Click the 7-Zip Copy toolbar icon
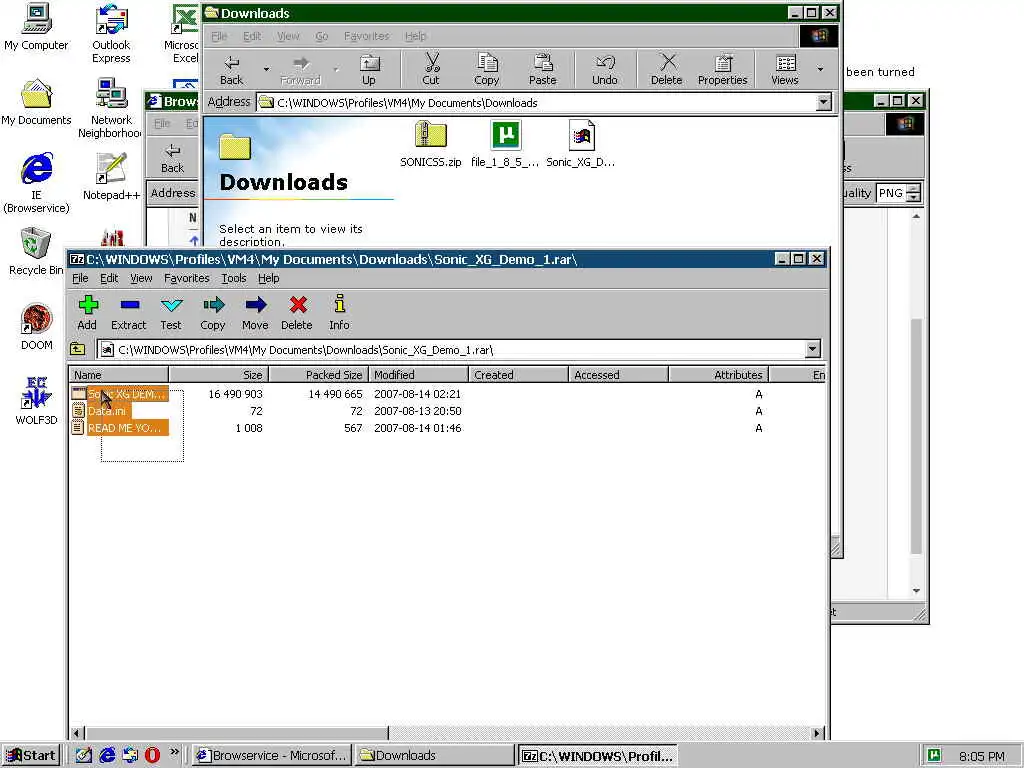1024x768 pixels. point(213,313)
